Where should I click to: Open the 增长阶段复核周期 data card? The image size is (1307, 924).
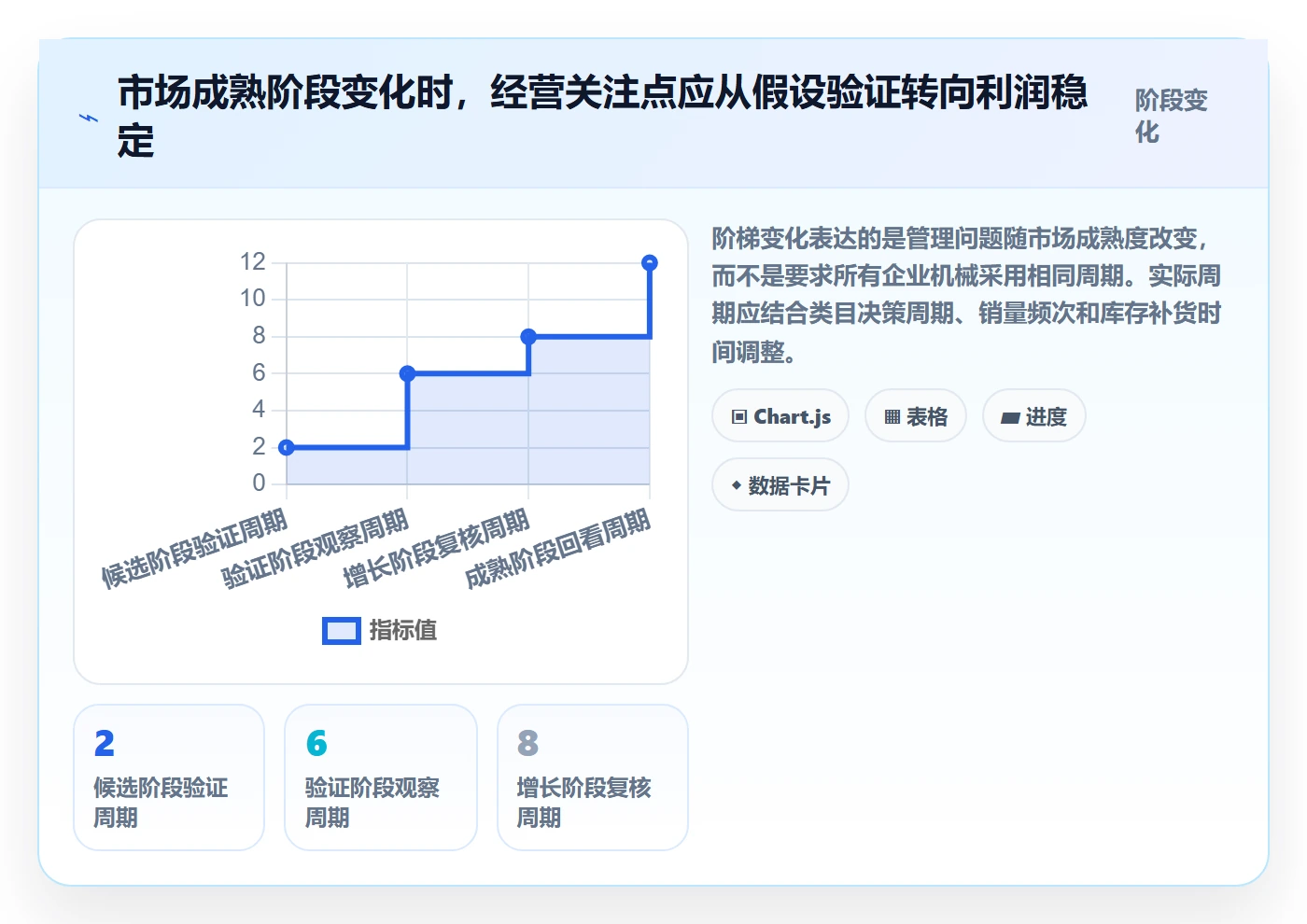coord(593,777)
